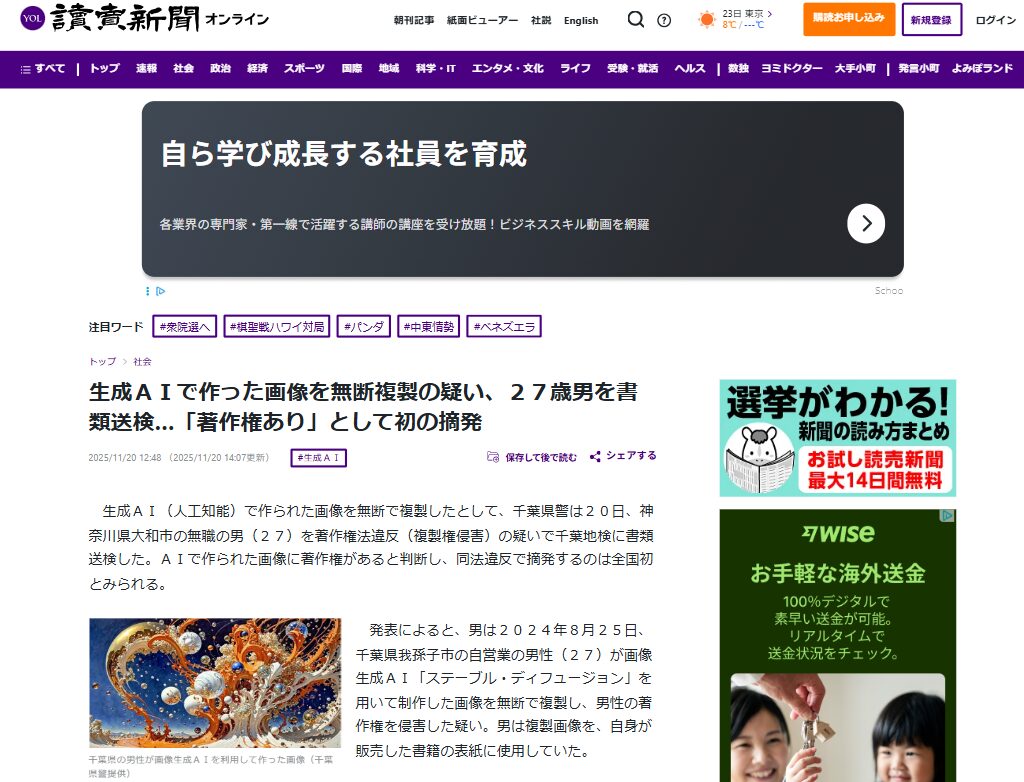
Task: Expand the 東京 weather location chevron
Action: [770, 14]
